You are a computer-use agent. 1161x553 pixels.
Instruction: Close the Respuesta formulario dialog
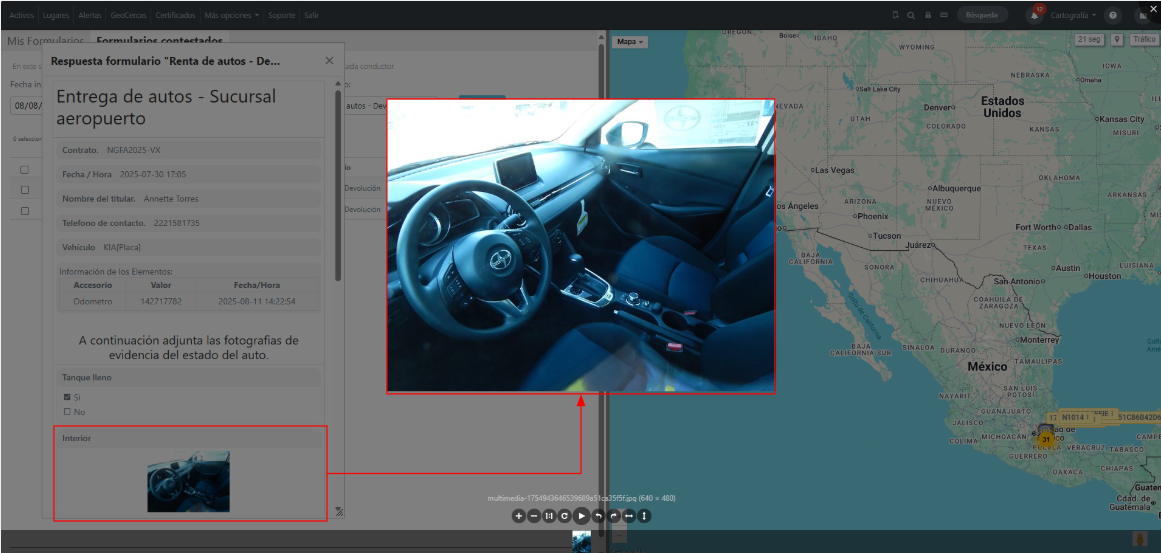329,61
